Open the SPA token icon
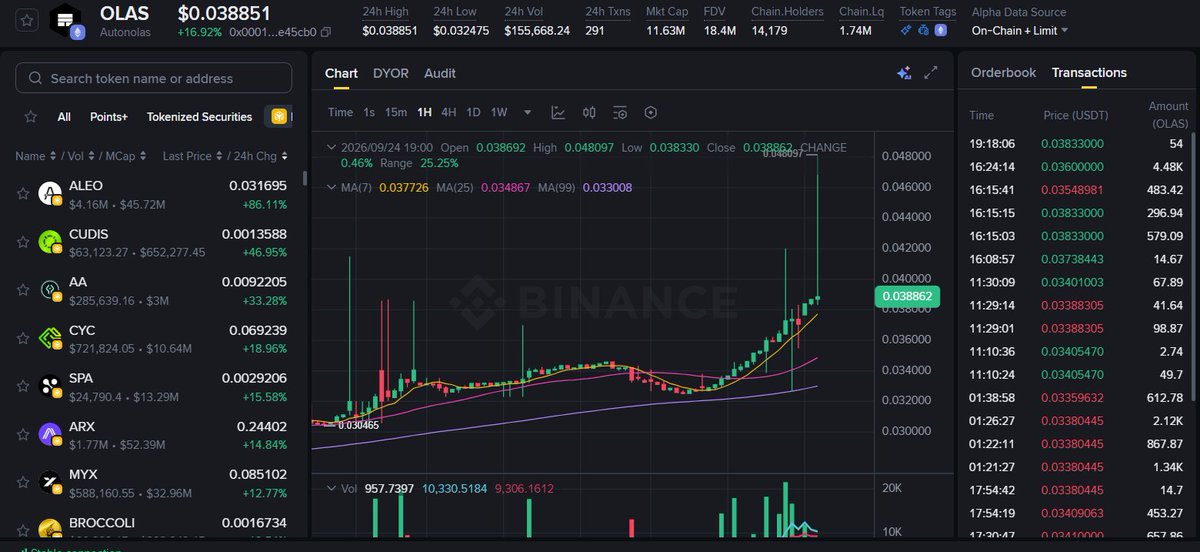The height and width of the screenshot is (552, 1200). 50,386
